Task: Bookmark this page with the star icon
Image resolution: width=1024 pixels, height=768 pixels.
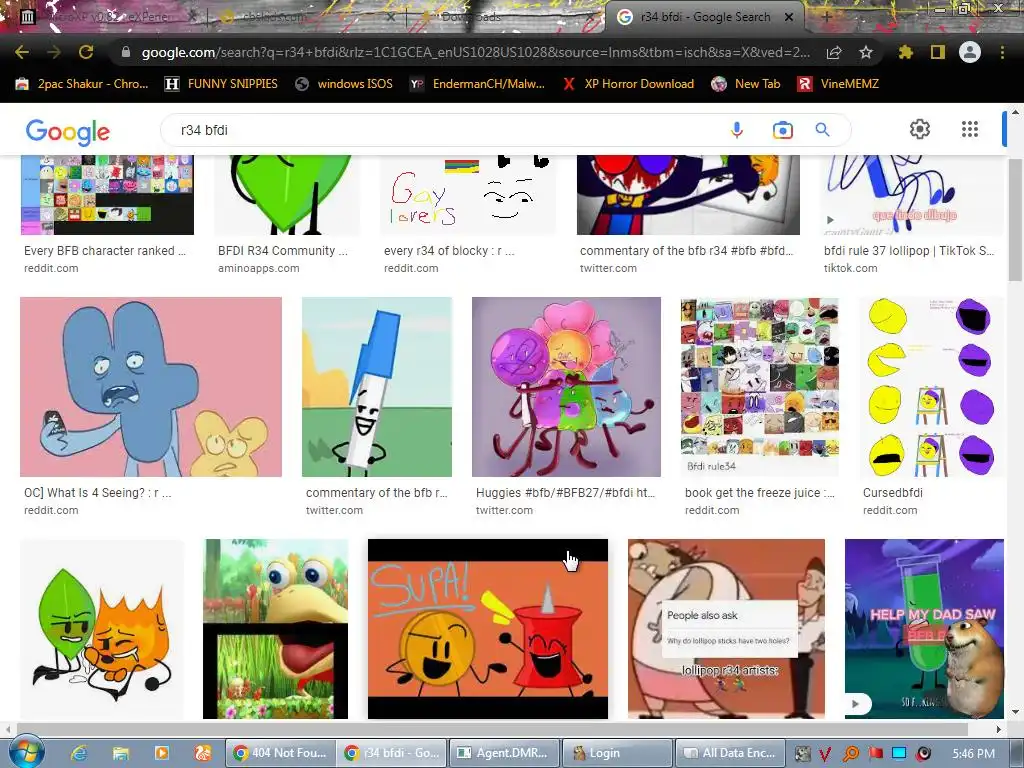Action: pyautogui.click(x=865, y=52)
